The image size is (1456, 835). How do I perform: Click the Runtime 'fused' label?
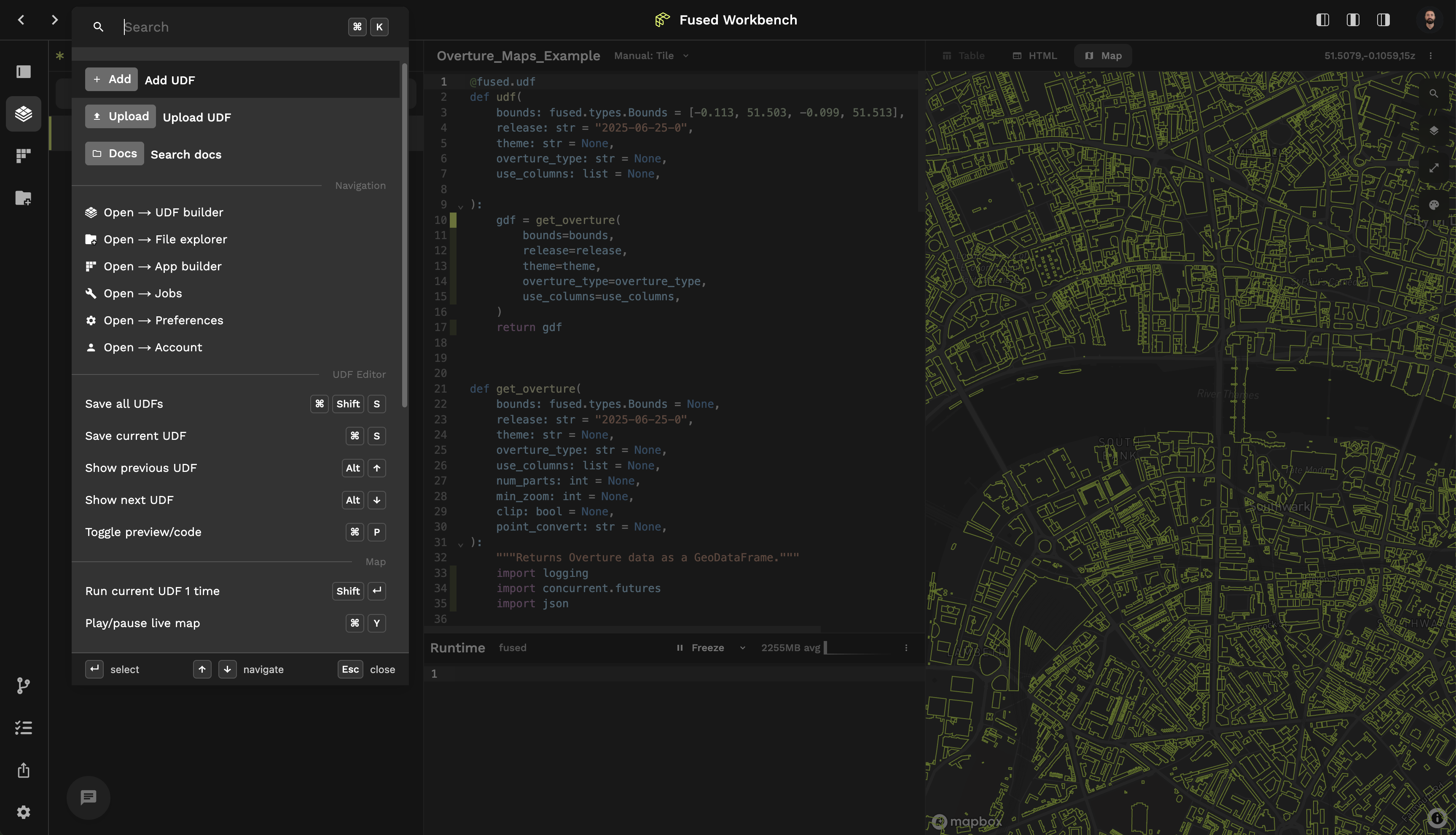pos(512,647)
